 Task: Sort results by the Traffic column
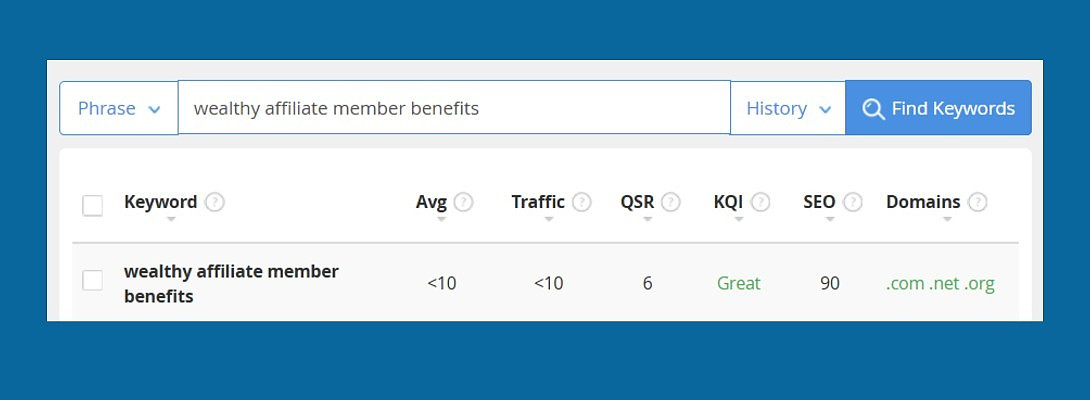point(538,202)
